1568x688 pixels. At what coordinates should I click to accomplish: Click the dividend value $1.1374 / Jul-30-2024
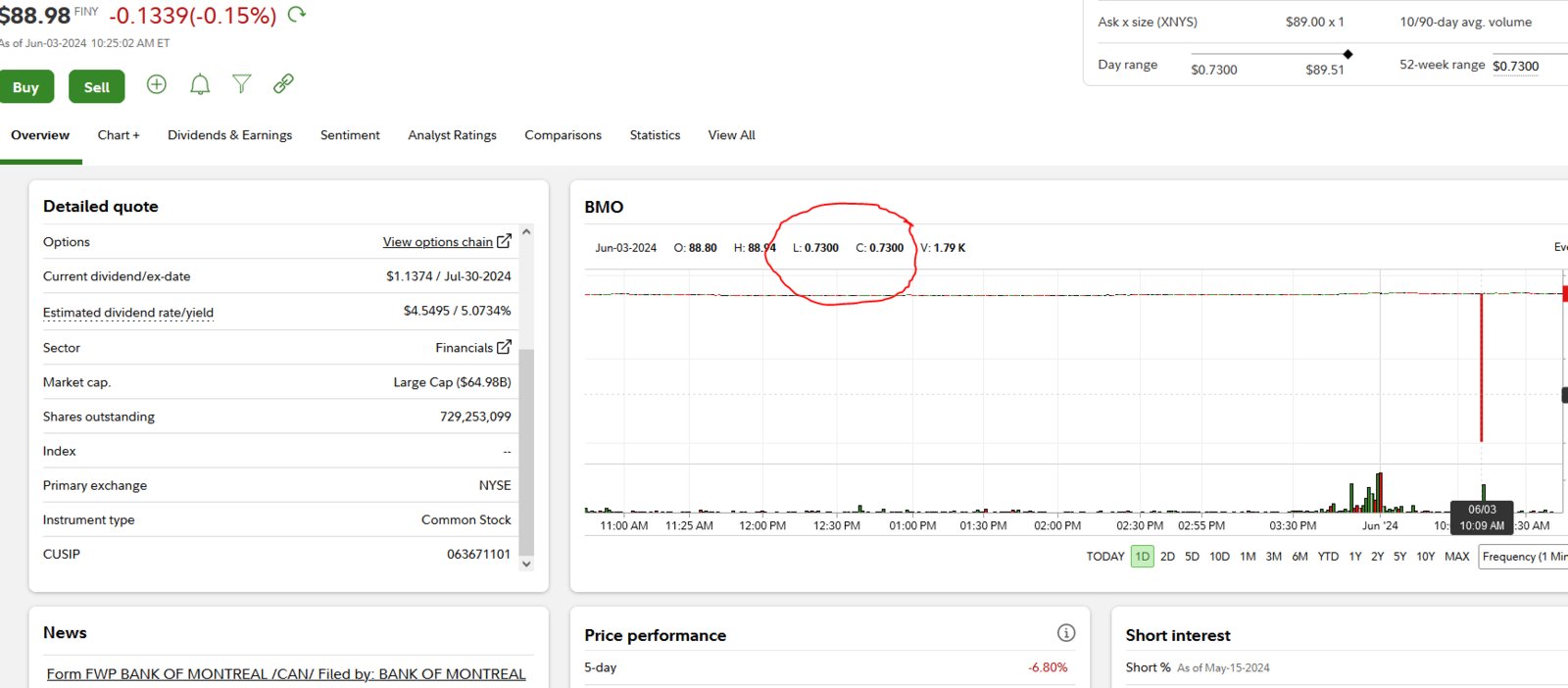pos(449,276)
